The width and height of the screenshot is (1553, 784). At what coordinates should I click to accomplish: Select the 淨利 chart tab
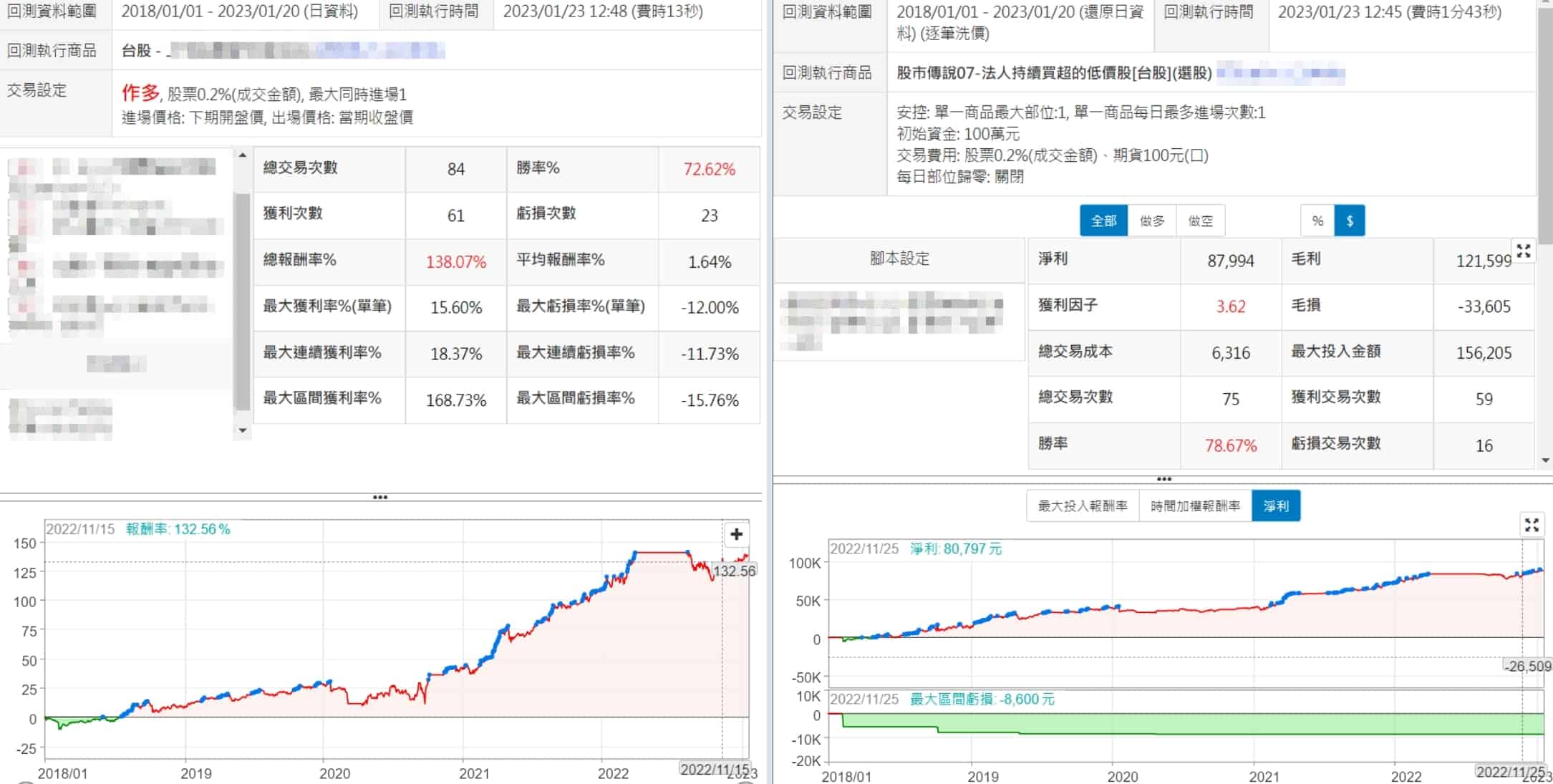point(1276,506)
